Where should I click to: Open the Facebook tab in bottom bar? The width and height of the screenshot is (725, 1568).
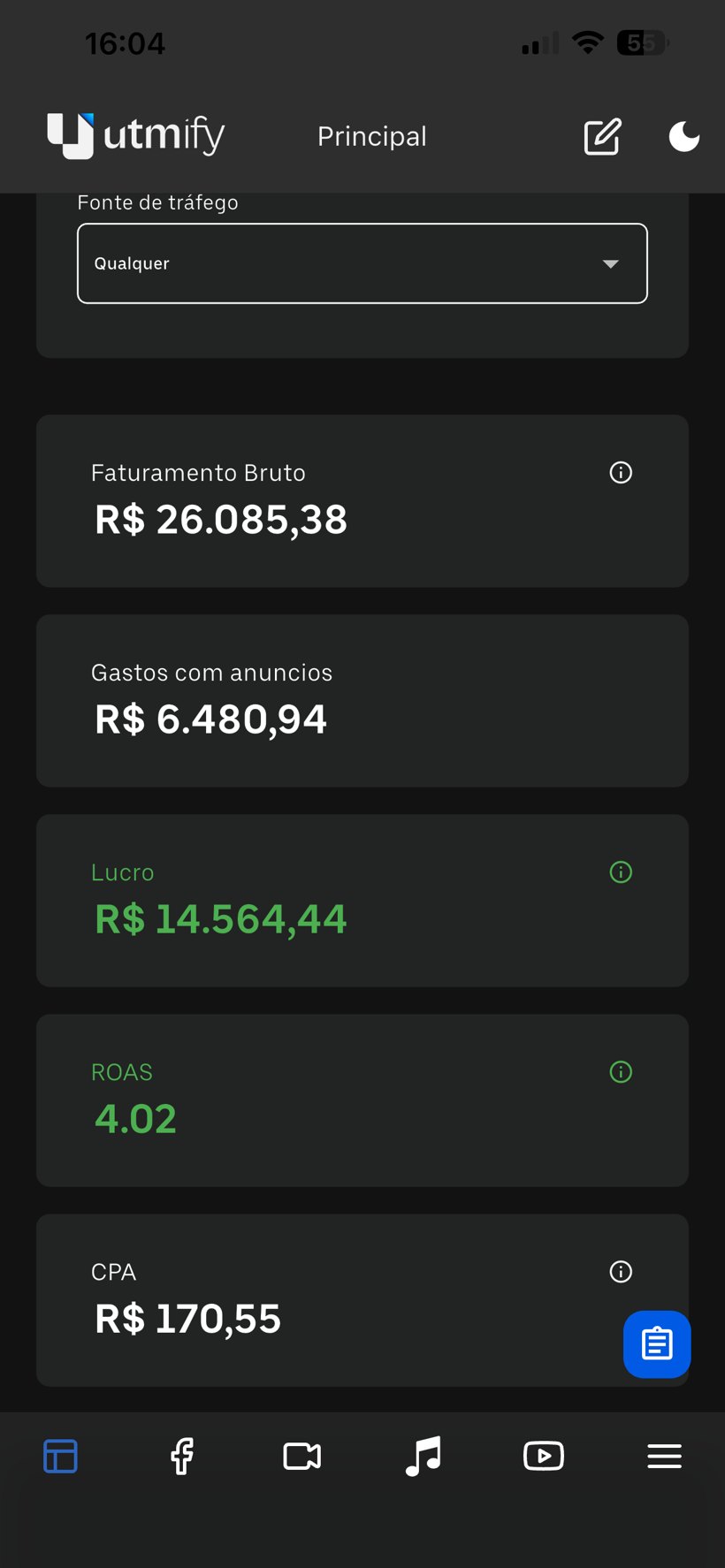182,1456
